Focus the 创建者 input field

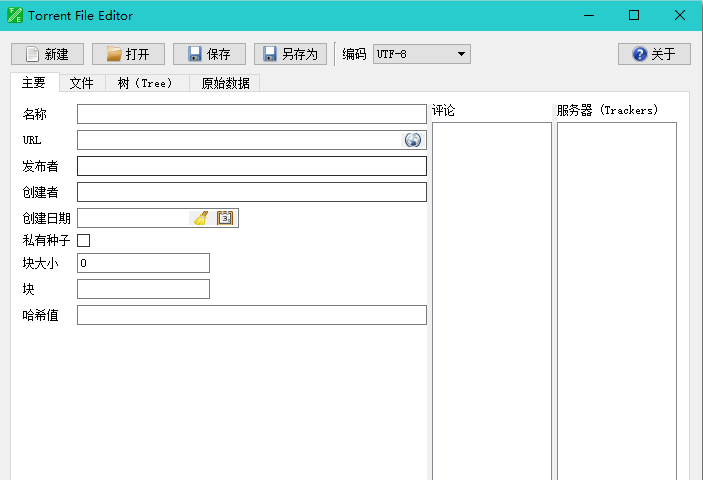click(x=252, y=192)
